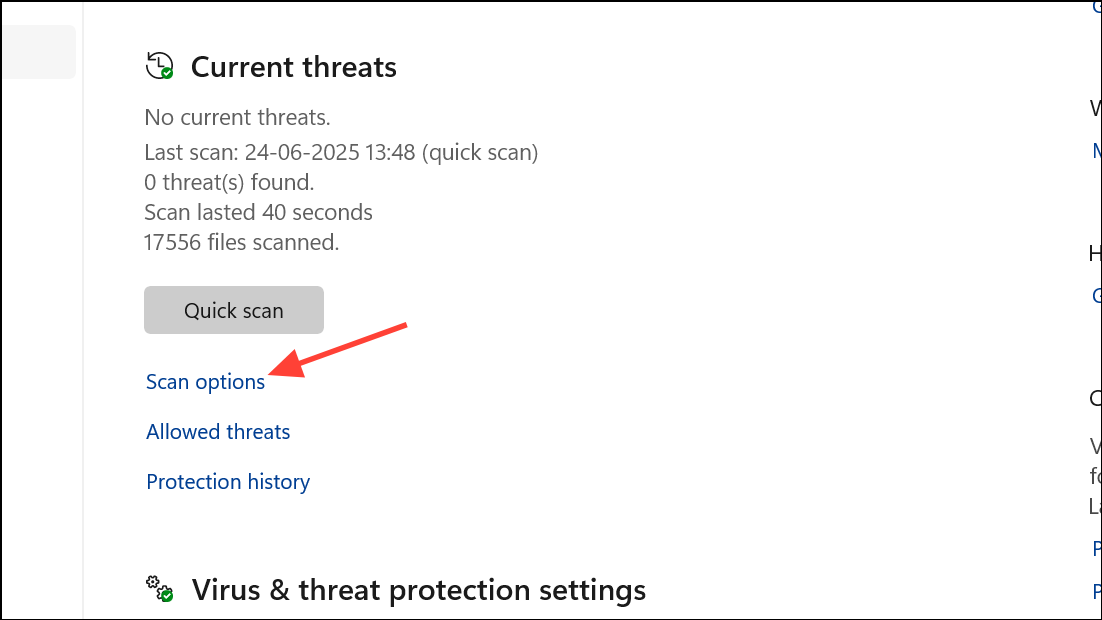Open the Allowed threats link

pyautogui.click(x=218, y=432)
